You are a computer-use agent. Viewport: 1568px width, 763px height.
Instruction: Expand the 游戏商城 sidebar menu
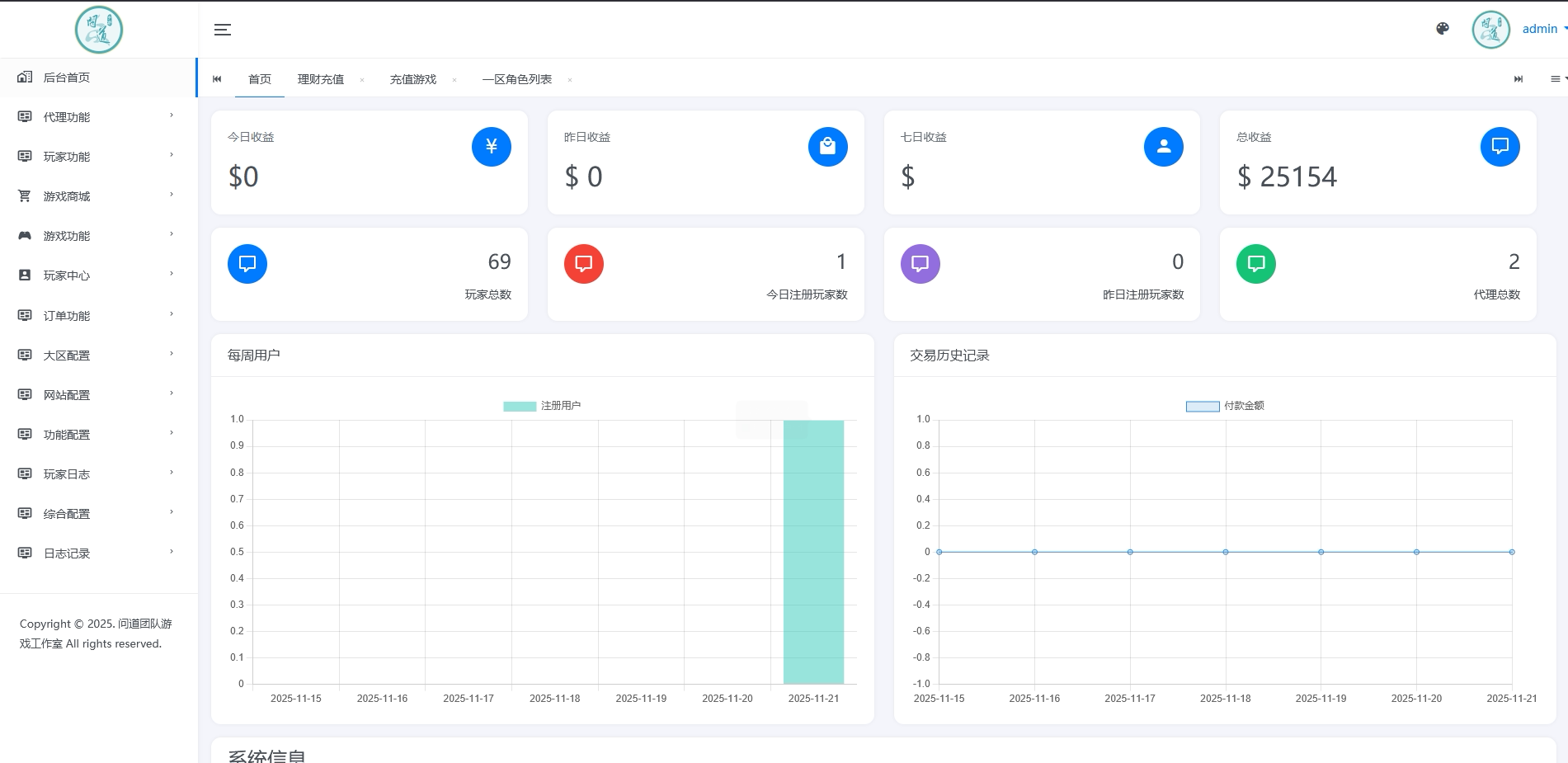98,196
